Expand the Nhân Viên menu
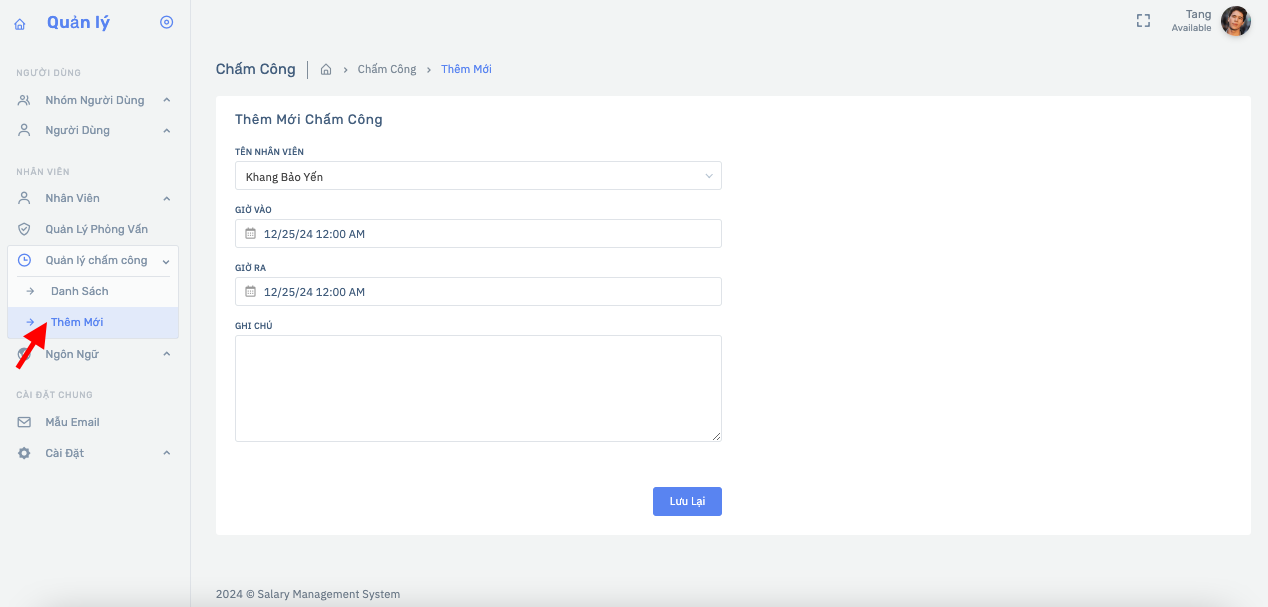Viewport: 1268px width, 607px height. click(167, 198)
